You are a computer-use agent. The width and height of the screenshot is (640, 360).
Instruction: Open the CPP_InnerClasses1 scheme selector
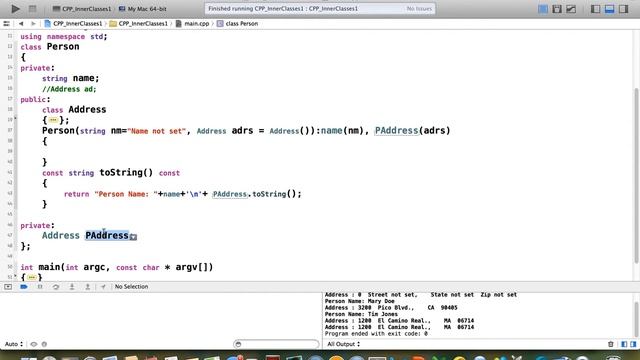[82, 9]
